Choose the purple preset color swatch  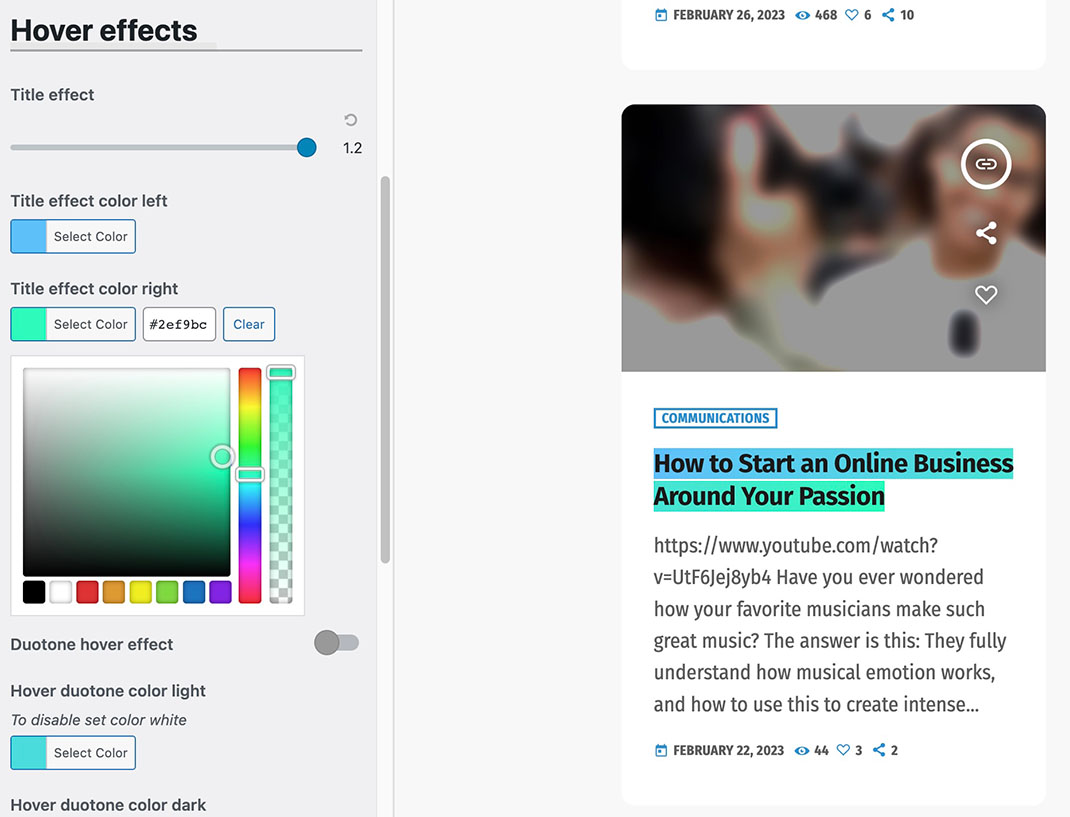click(x=220, y=592)
